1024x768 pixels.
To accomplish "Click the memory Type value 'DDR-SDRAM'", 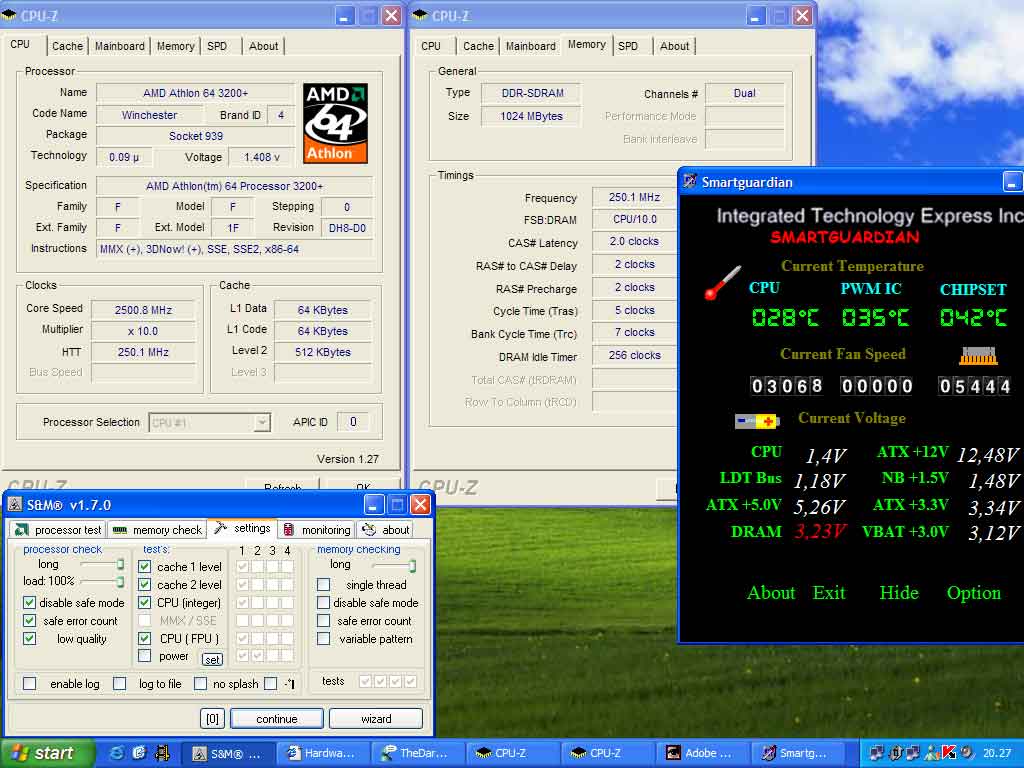I will 532,93.
